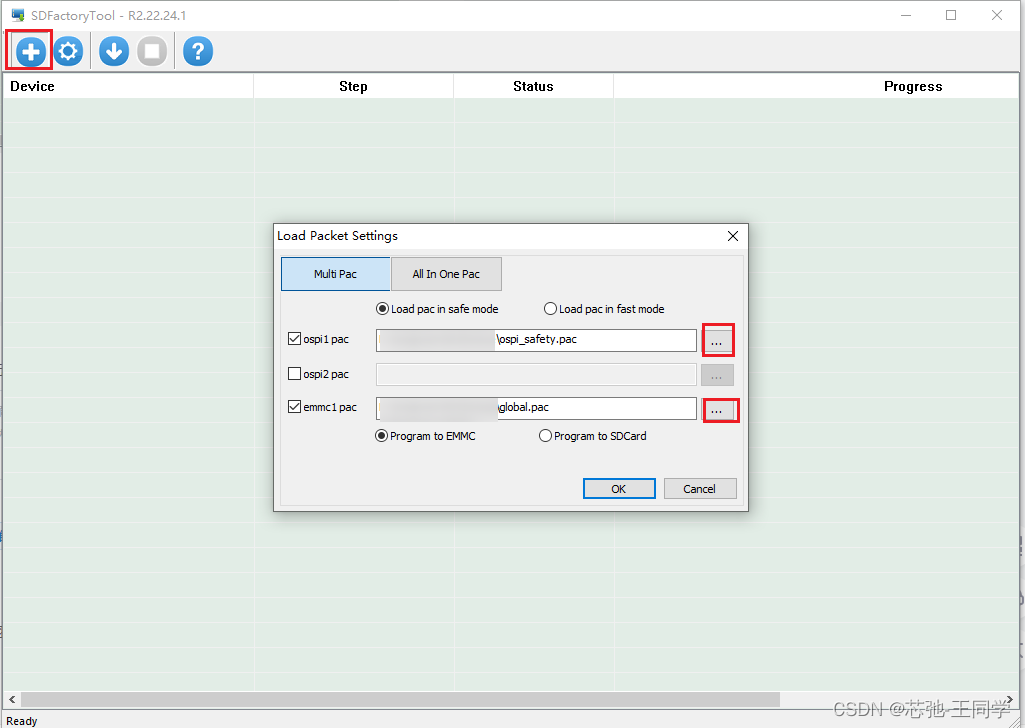Click the browse icon next to ospi1 pac

pos(717,340)
